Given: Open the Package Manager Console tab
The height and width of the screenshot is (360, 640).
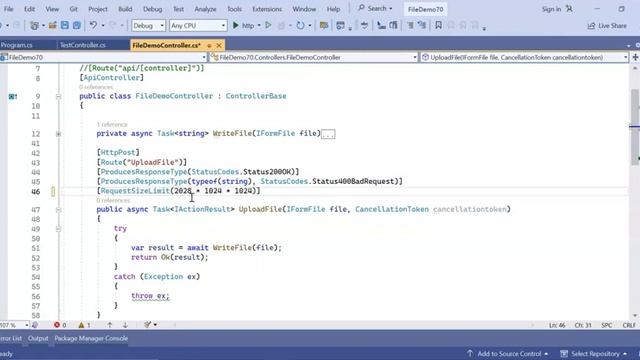Looking at the screenshot, I should [x=91, y=338].
